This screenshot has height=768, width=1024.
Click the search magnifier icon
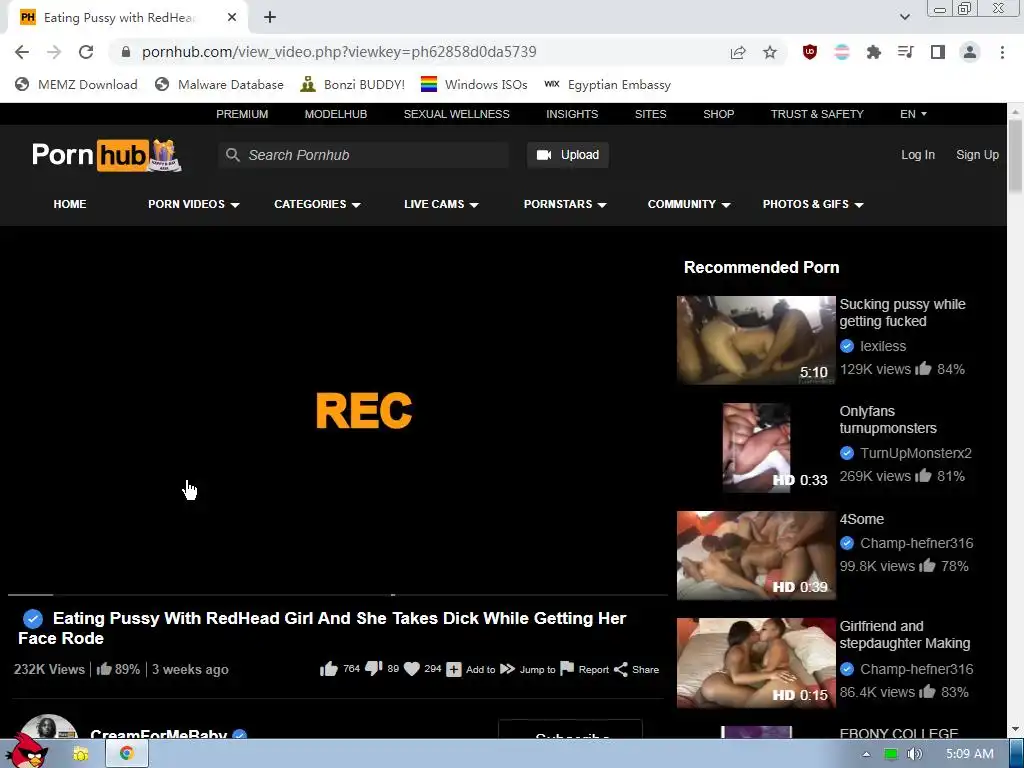232,155
